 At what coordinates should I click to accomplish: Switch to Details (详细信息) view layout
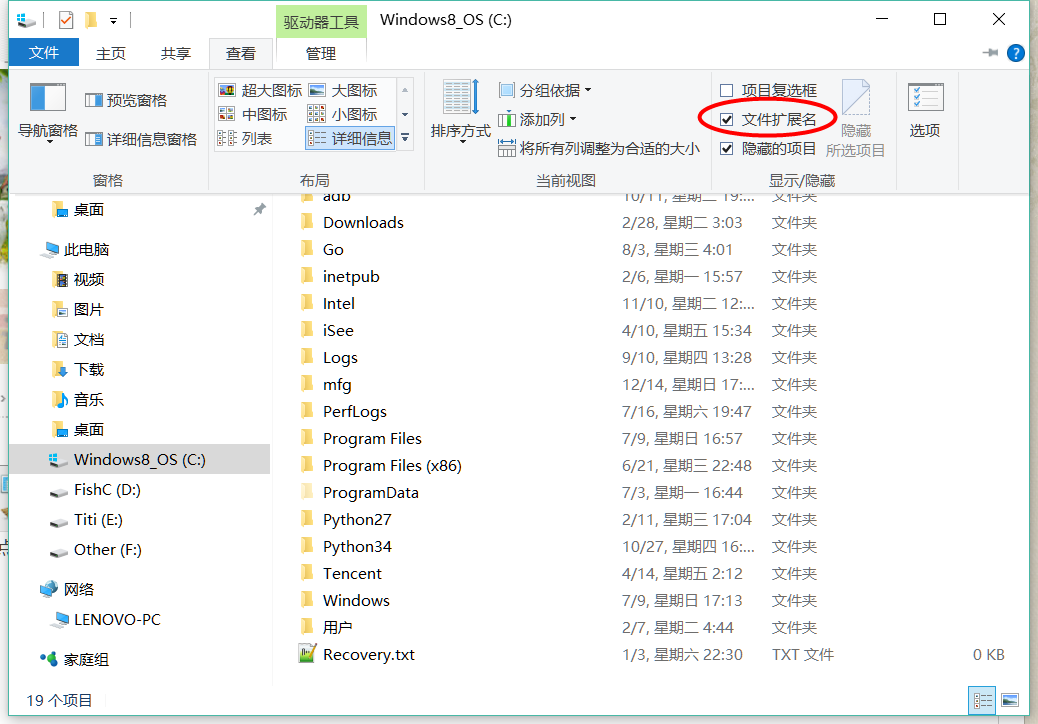click(x=350, y=139)
